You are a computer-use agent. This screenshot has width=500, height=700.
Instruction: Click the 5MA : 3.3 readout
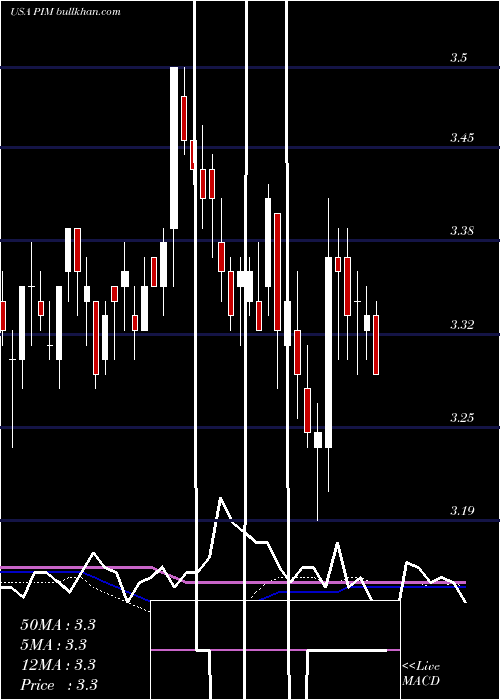(54, 645)
